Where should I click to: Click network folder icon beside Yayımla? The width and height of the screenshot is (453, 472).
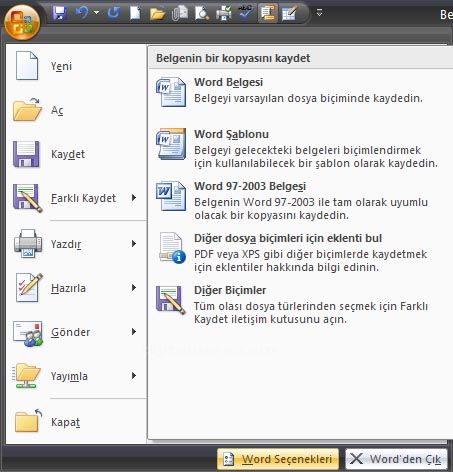(27, 376)
